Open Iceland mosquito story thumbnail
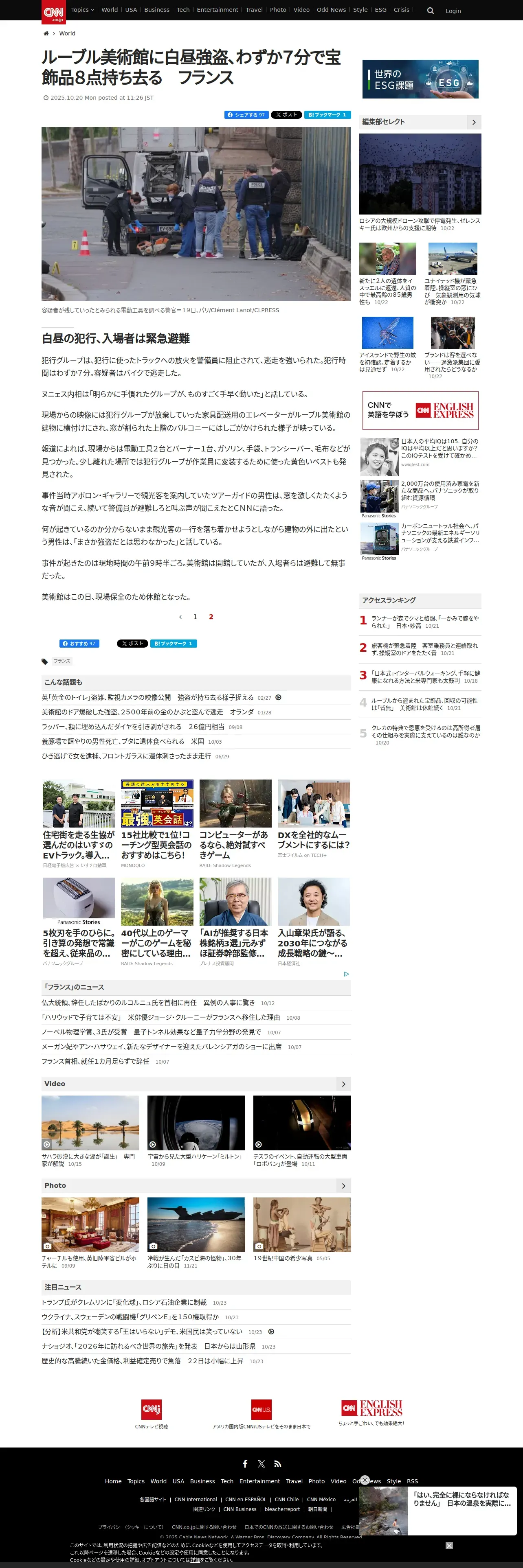Screen dimensions: 523x1568 pos(387,332)
